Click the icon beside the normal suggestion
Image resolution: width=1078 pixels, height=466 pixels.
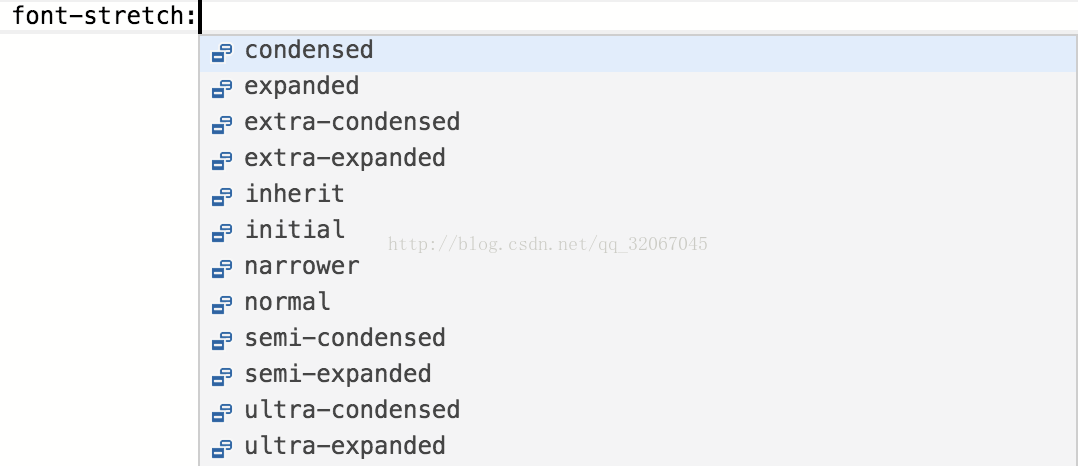[x=221, y=305]
